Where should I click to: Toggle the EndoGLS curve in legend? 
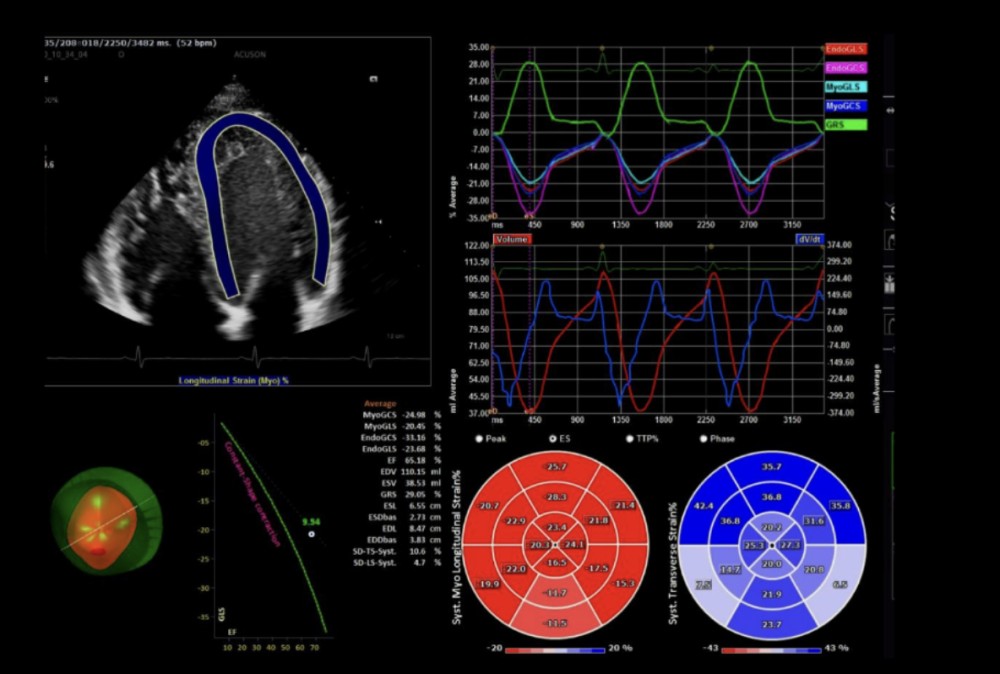tap(846, 48)
